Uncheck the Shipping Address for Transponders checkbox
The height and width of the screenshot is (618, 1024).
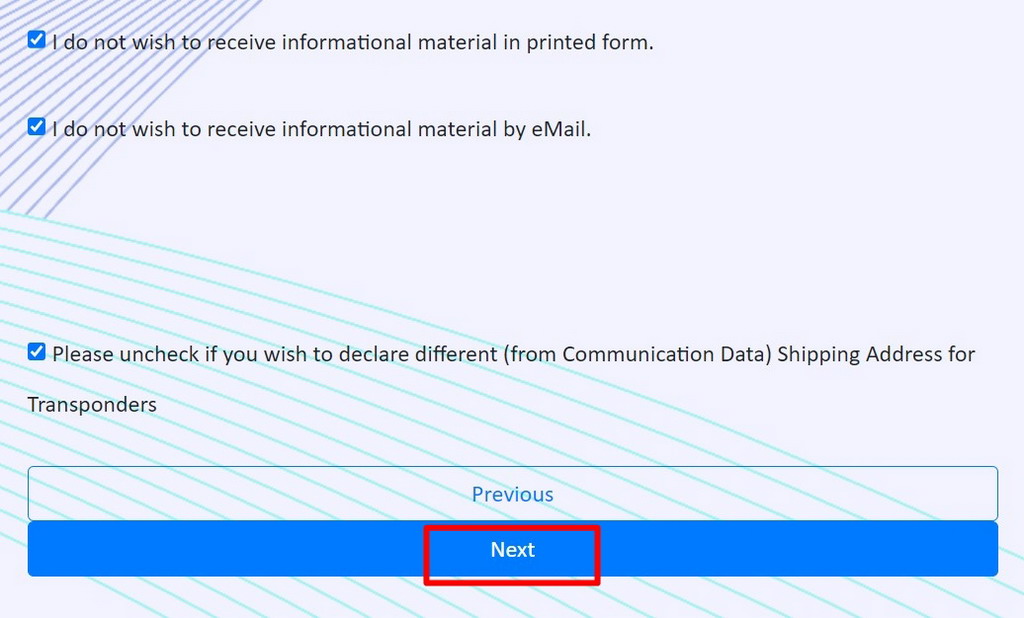point(37,352)
